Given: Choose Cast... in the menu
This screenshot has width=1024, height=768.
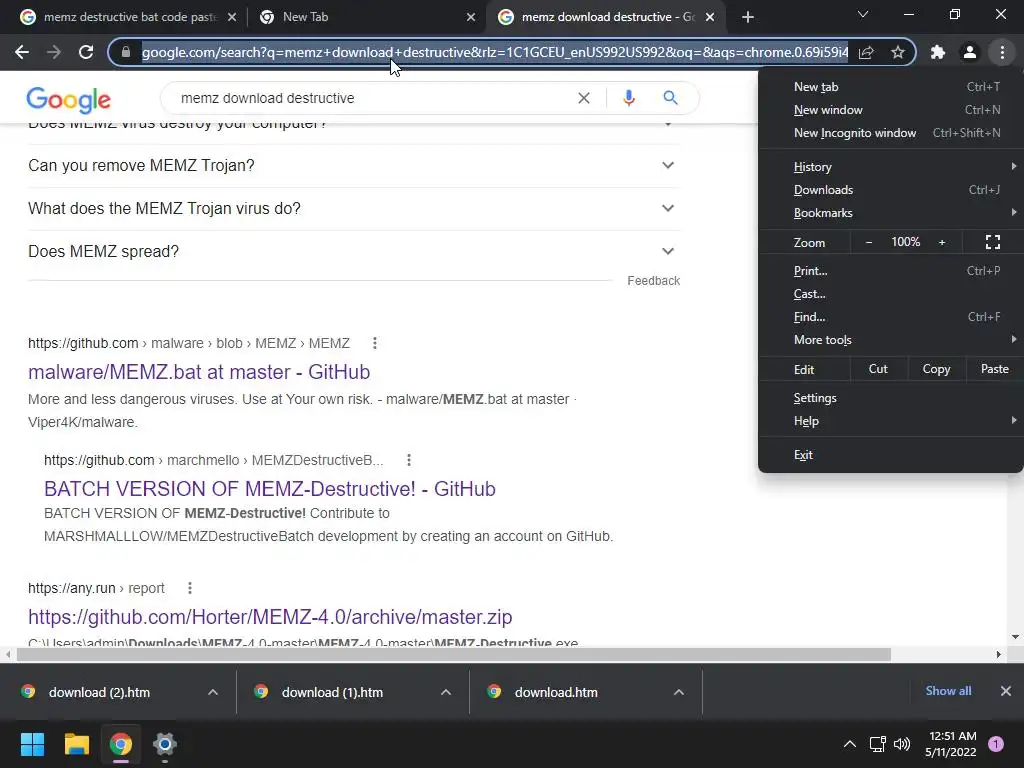Looking at the screenshot, I should click(891, 294).
